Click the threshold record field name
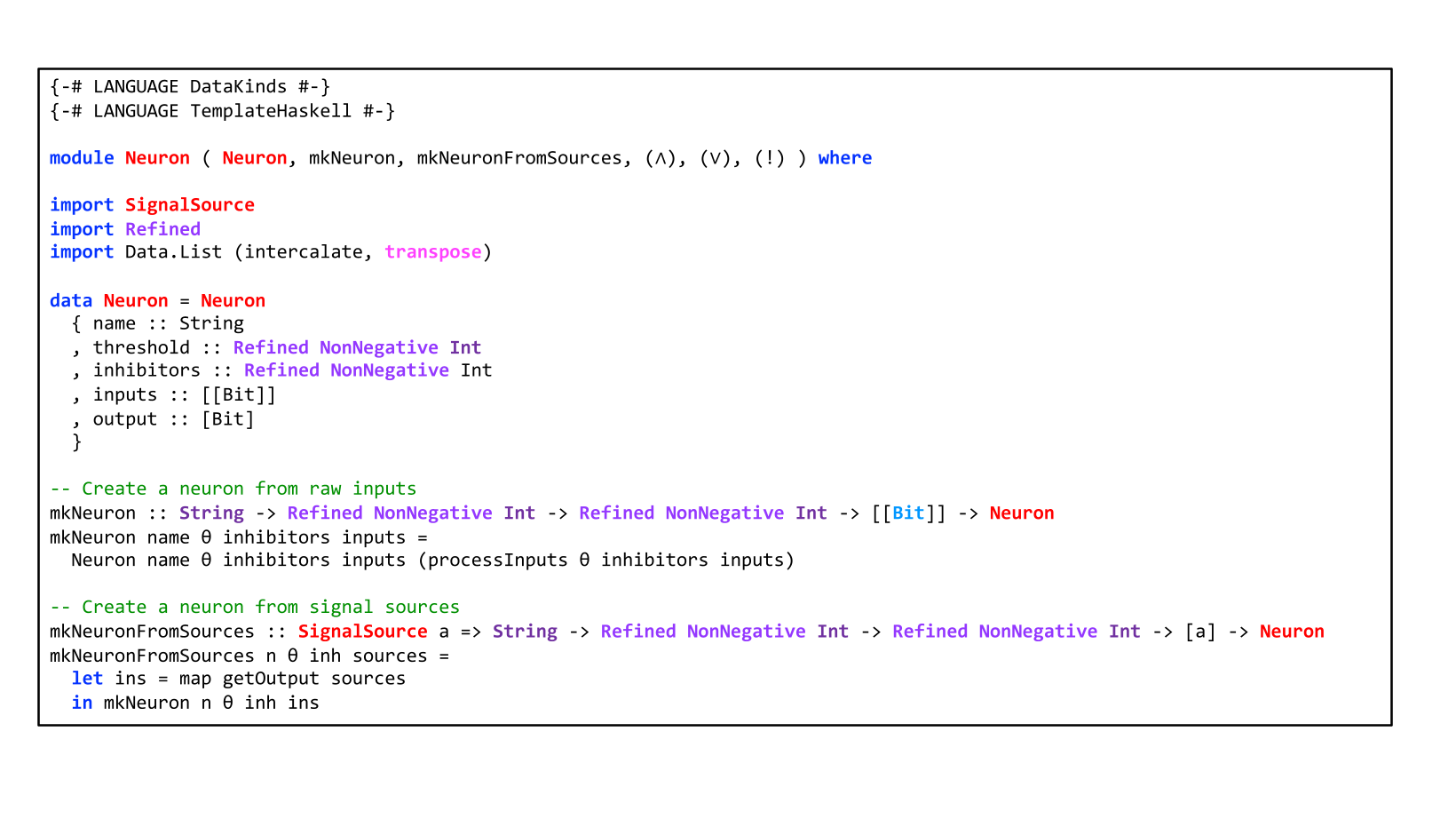Image resolution: width=1456 pixels, height=819 pixels. tap(141, 348)
